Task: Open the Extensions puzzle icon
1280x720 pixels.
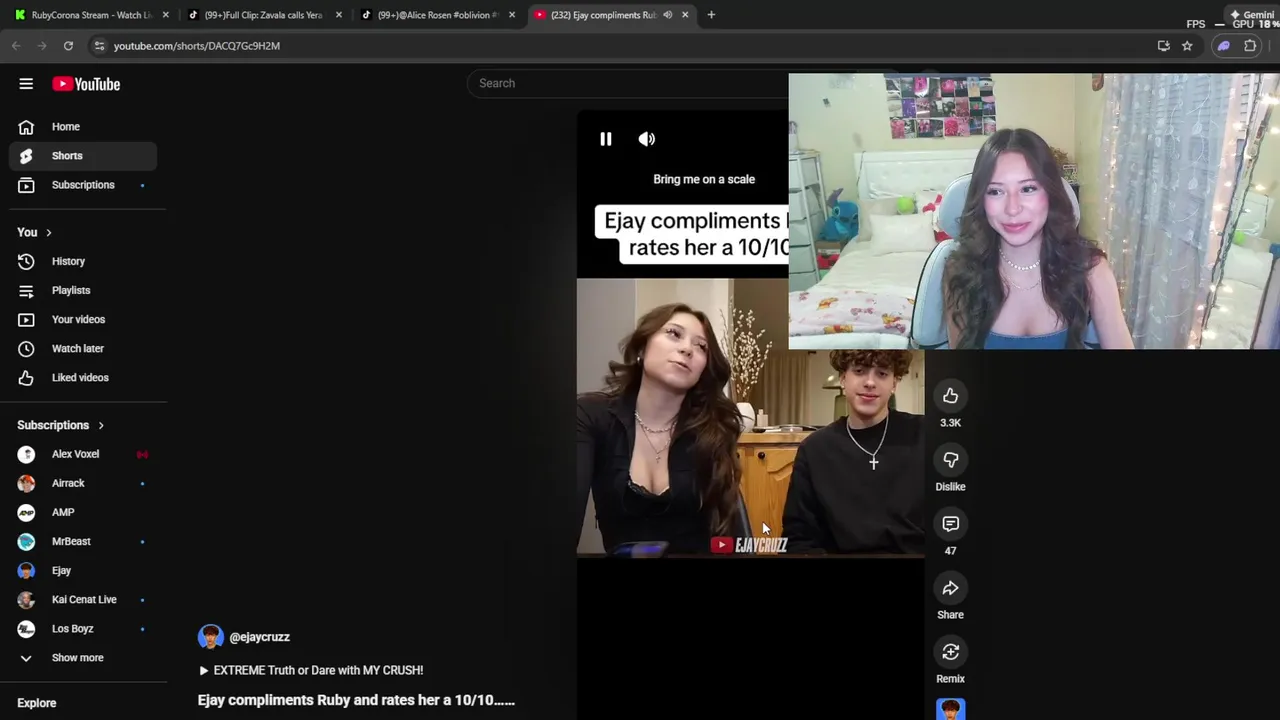Action: coord(1250,46)
